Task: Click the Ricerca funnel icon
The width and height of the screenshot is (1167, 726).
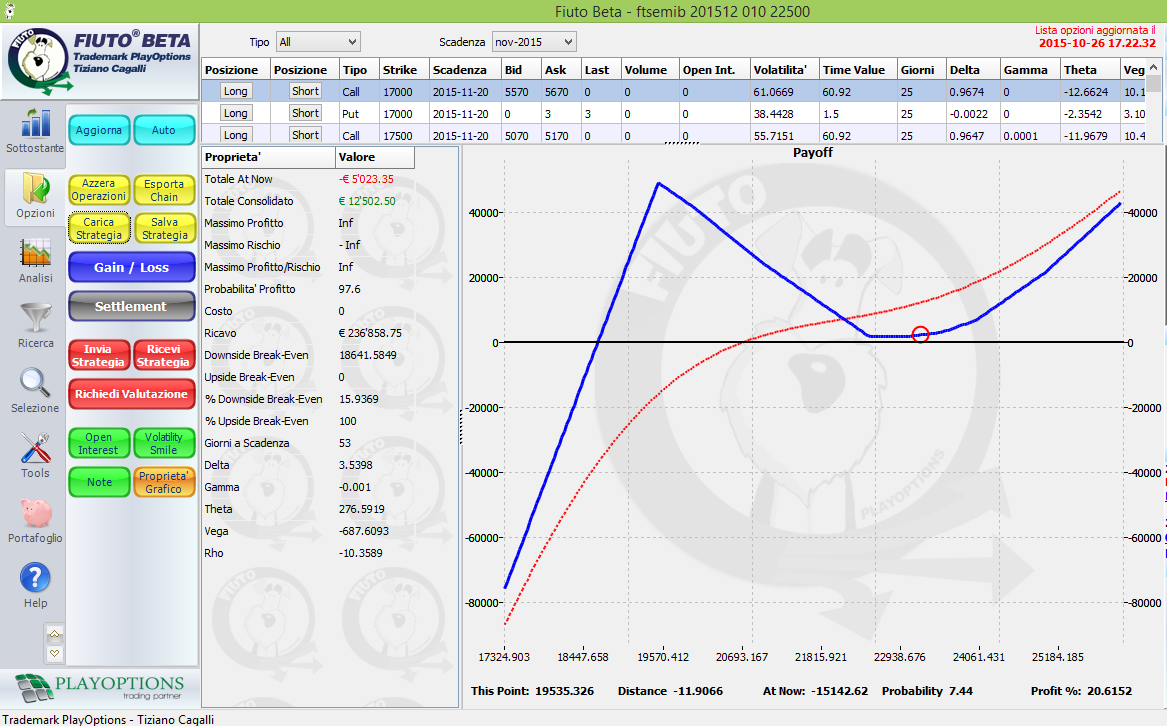Action: click(x=35, y=318)
